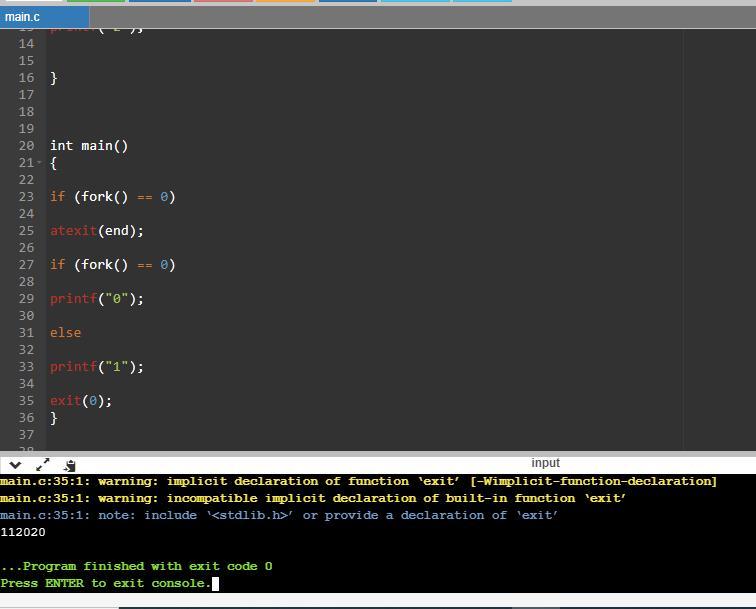Screen dimensions: 756x609
Task: Expand console to fullscreen using arrows icon
Action: 42,465
